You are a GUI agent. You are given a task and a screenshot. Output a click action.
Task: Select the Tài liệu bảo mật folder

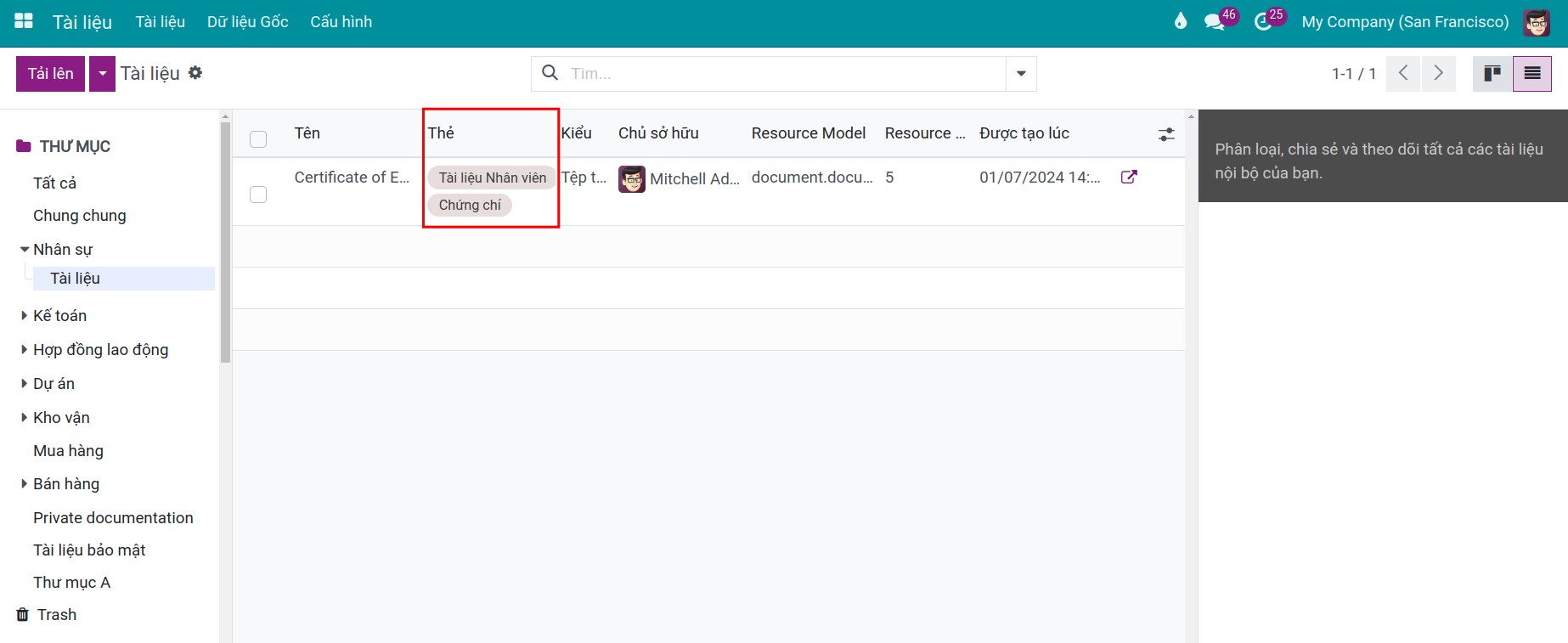pyautogui.click(x=89, y=550)
